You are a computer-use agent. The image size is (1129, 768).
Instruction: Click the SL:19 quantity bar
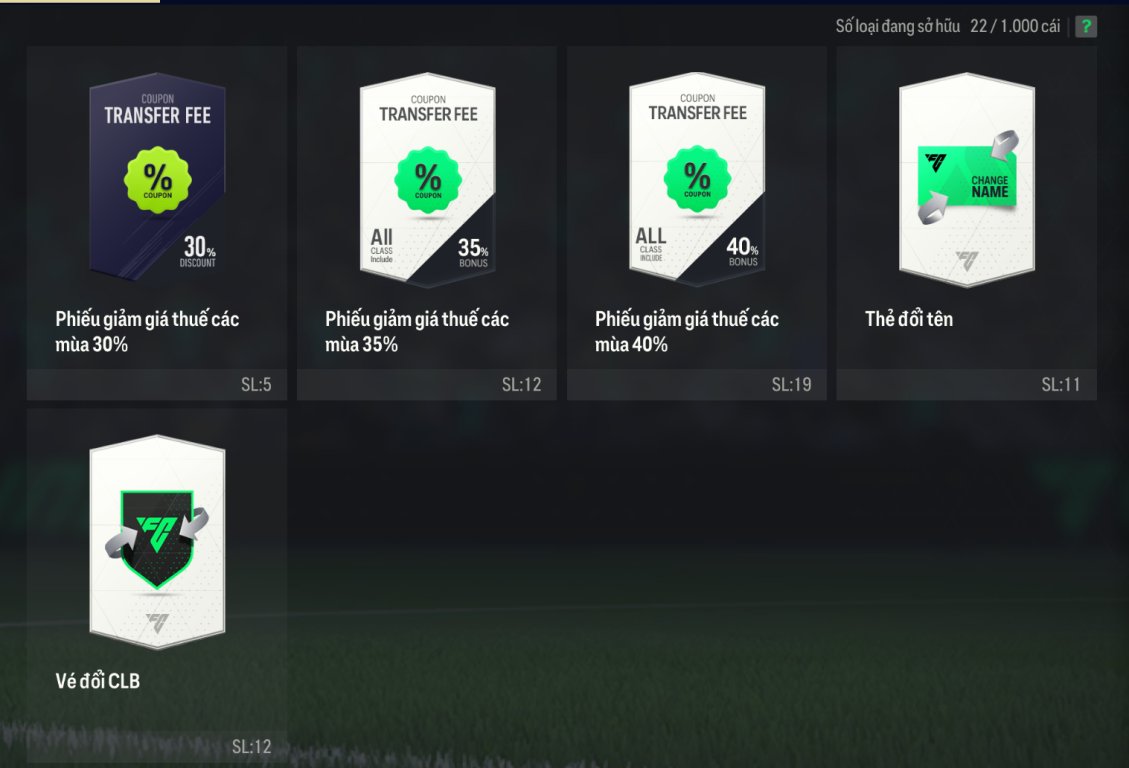click(x=696, y=384)
